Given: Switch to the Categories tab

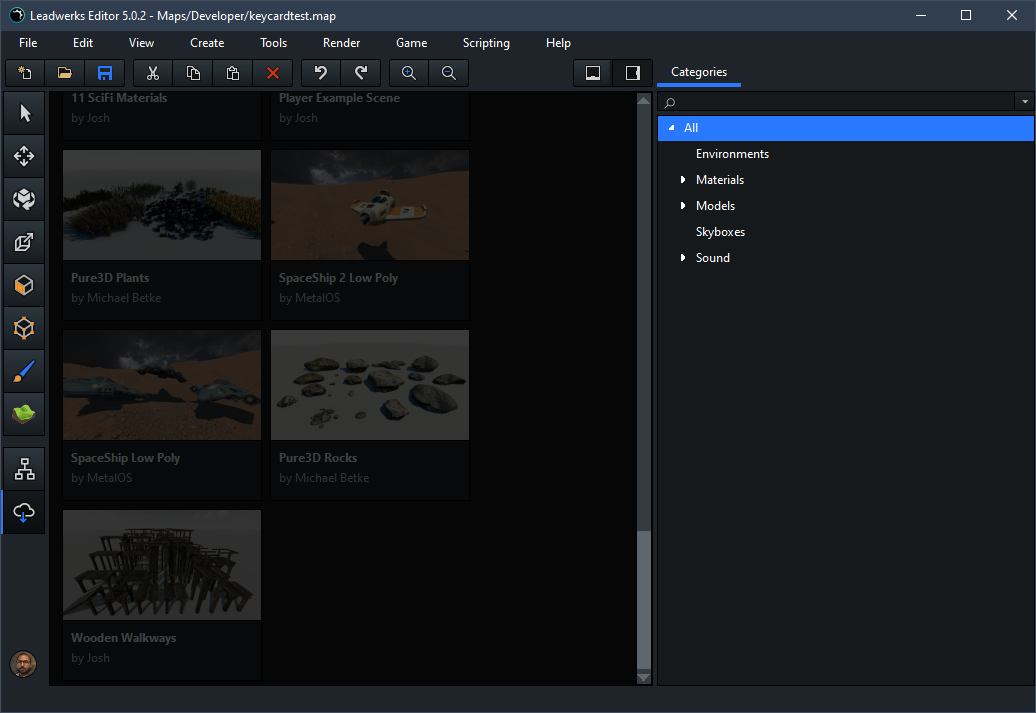Looking at the screenshot, I should tap(699, 72).
